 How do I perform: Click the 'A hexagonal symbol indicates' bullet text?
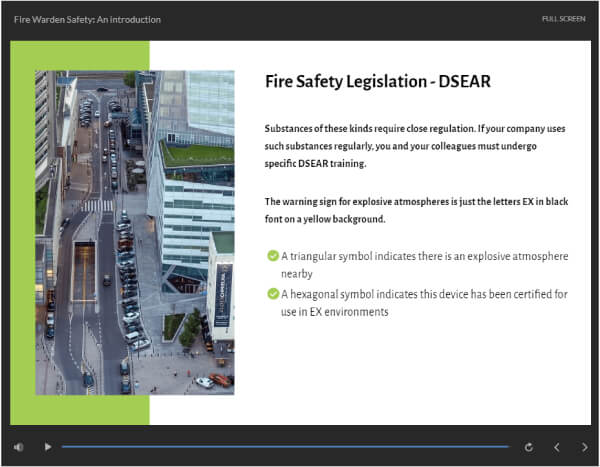(x=424, y=303)
